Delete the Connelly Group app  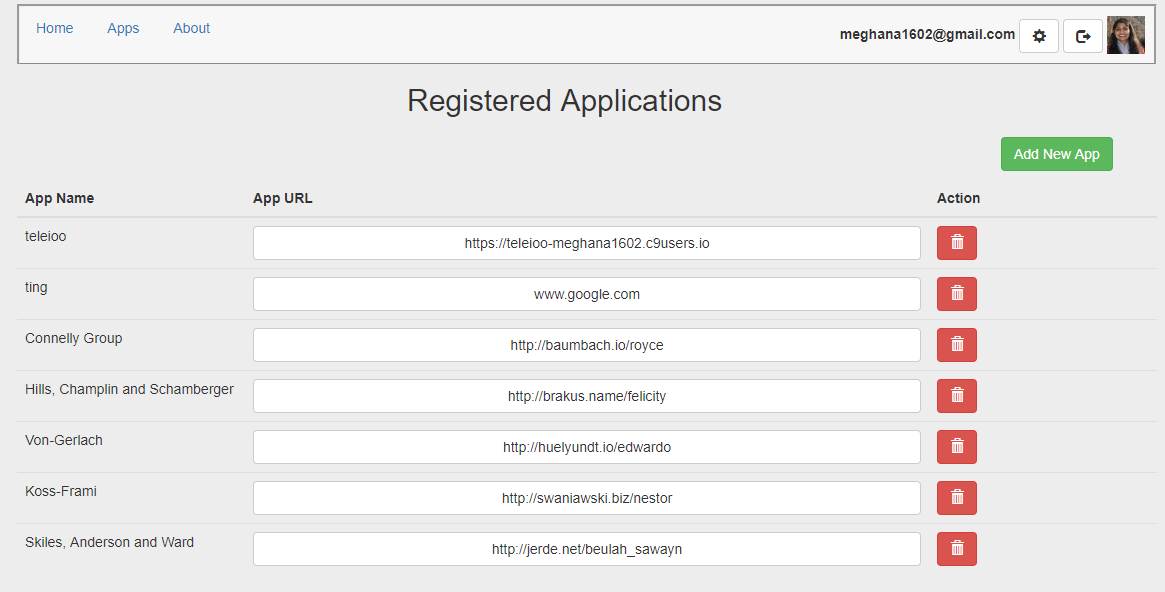click(x=956, y=345)
